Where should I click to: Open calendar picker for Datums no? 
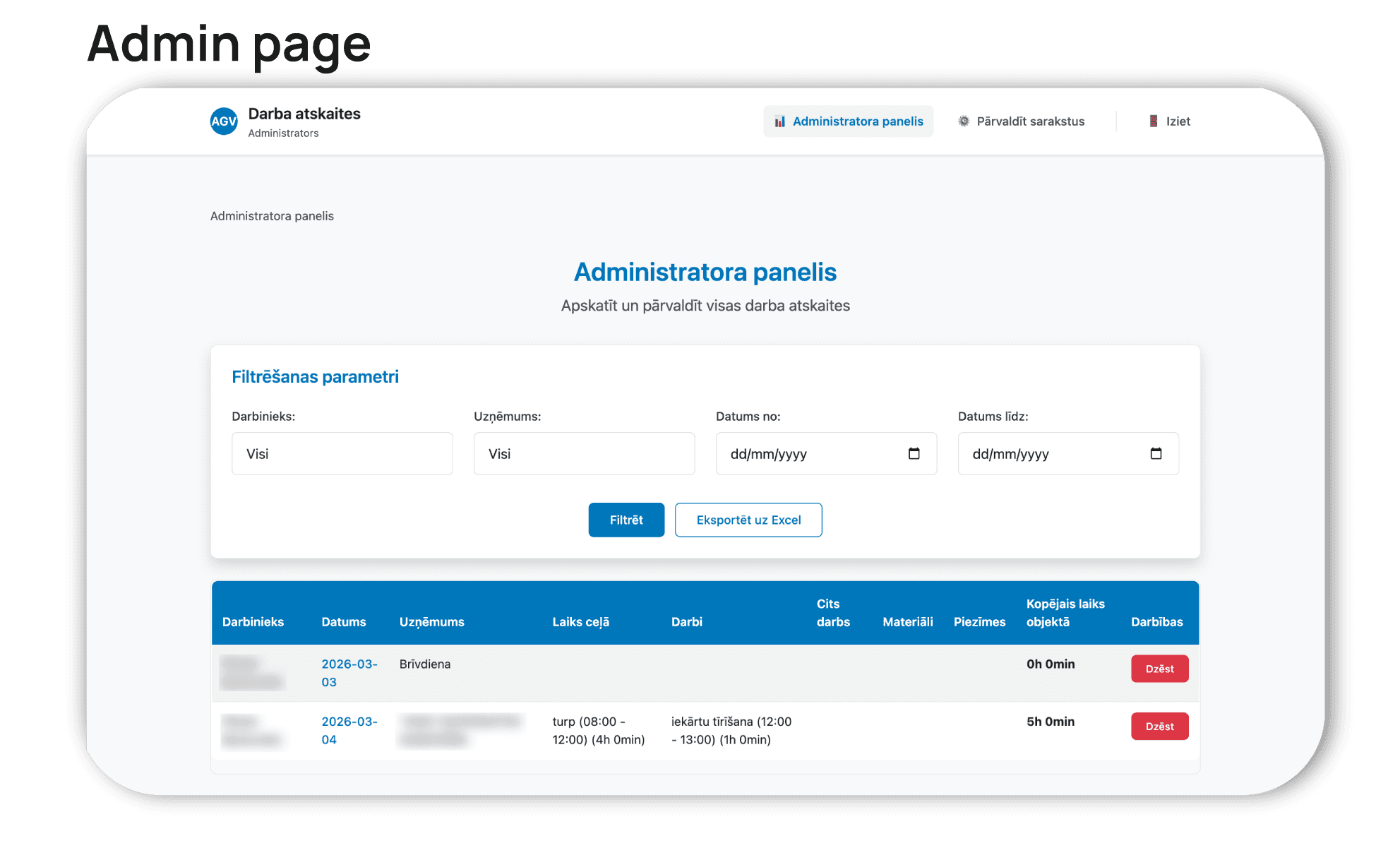click(x=916, y=453)
